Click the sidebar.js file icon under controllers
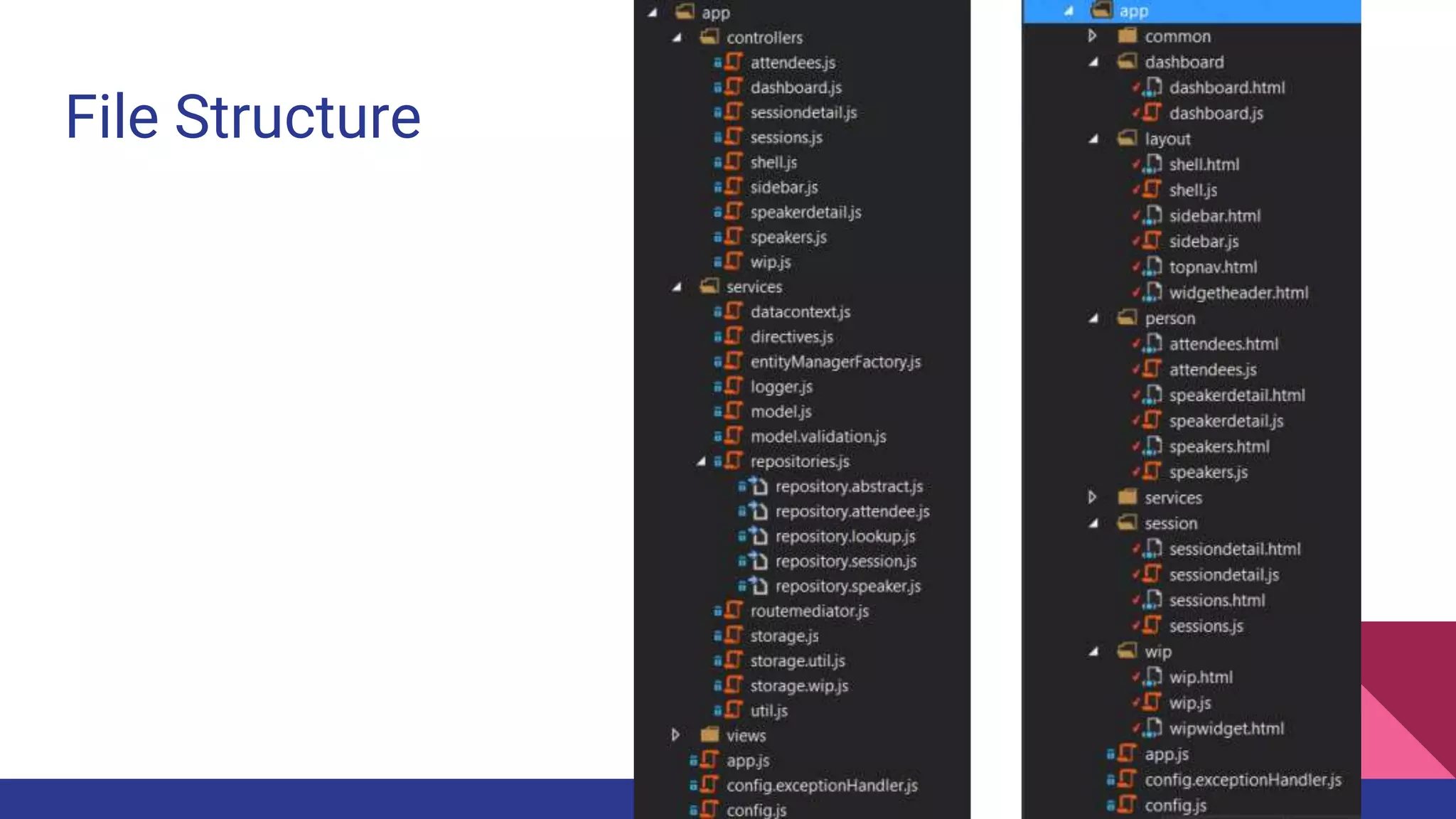Image resolution: width=1456 pixels, height=819 pixels. (734, 186)
